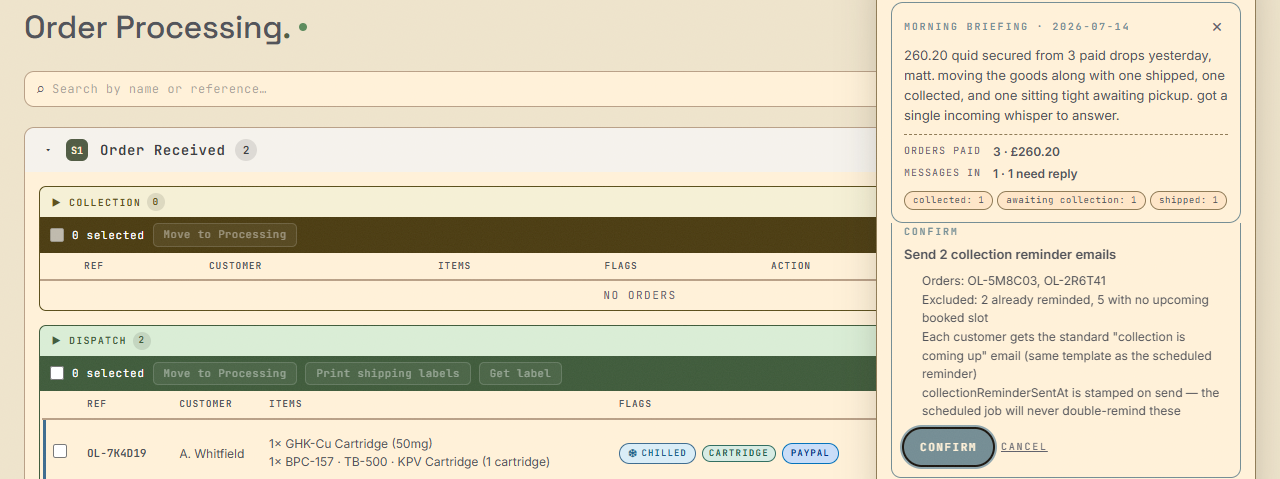1280x479 pixels.
Task: Collapse the Order Received section
Action: pyautogui.click(x=48, y=150)
